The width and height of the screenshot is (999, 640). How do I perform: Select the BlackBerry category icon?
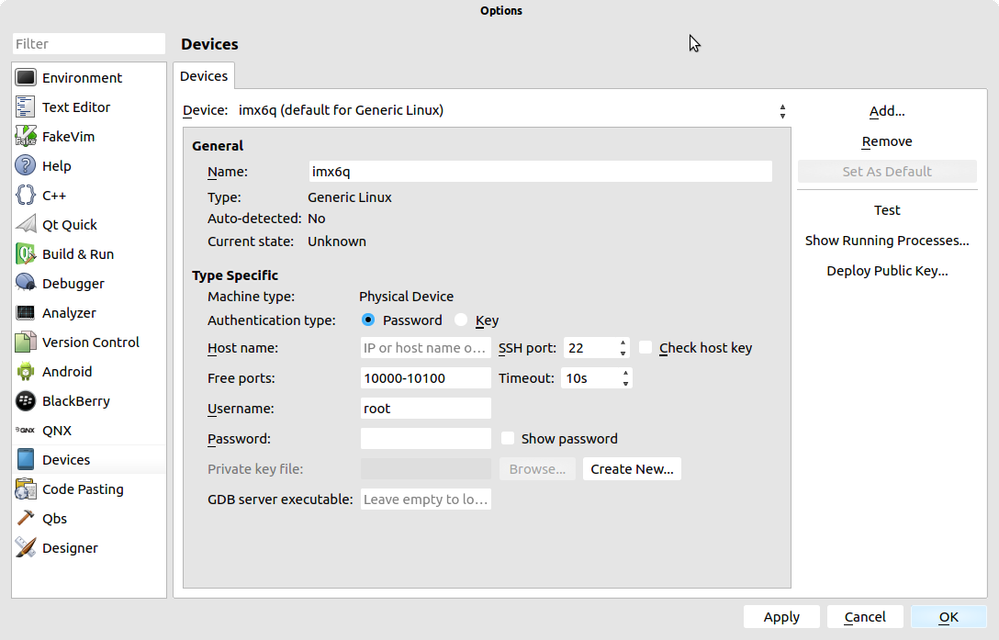tap(26, 401)
